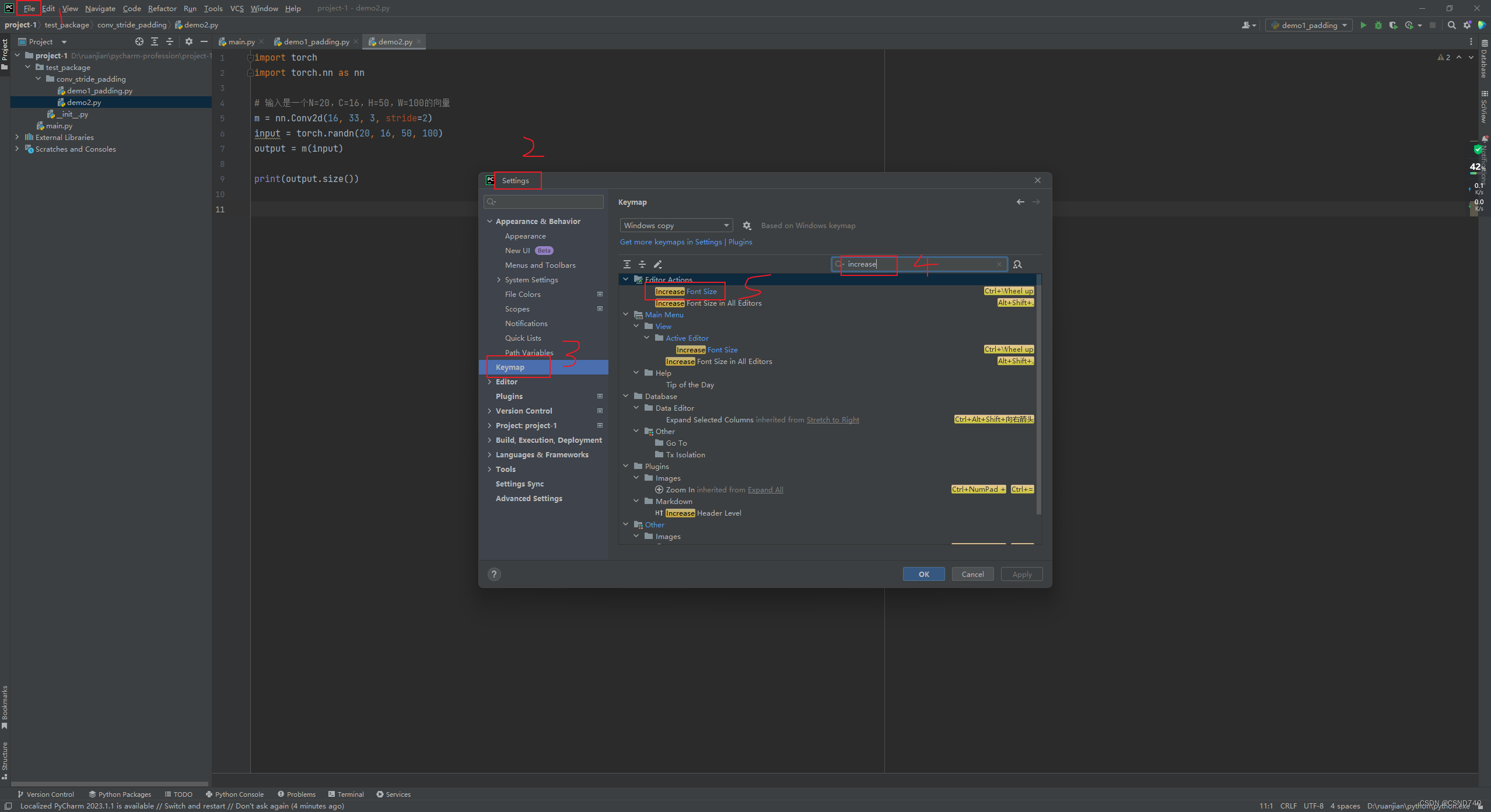Open the Windows copy keymap dropdown
This screenshot has width=1491, height=812.
[675, 226]
